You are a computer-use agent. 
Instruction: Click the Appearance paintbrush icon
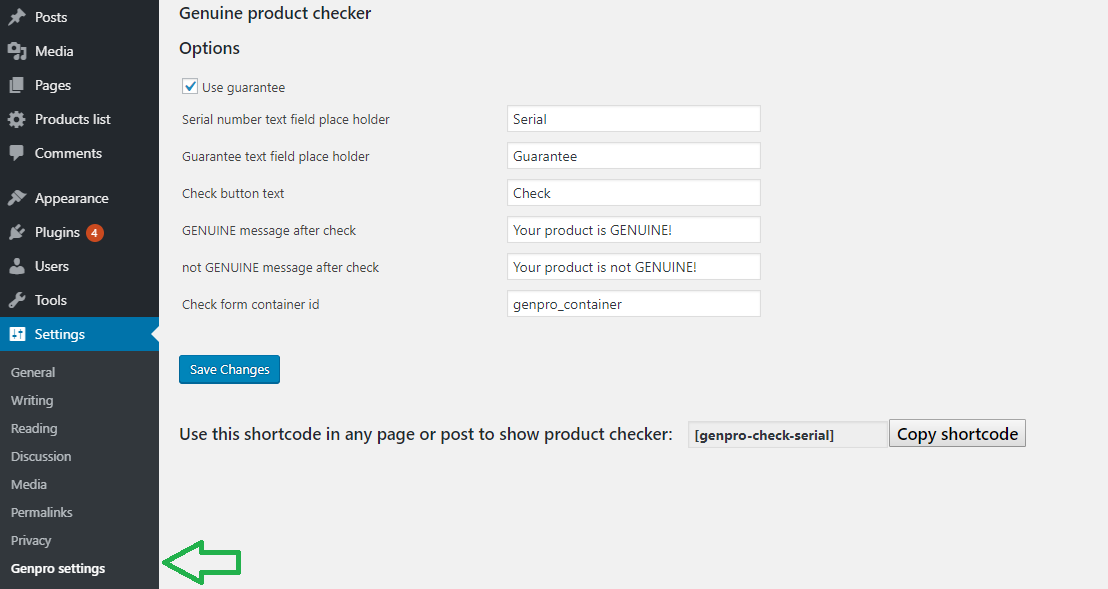tap(17, 198)
